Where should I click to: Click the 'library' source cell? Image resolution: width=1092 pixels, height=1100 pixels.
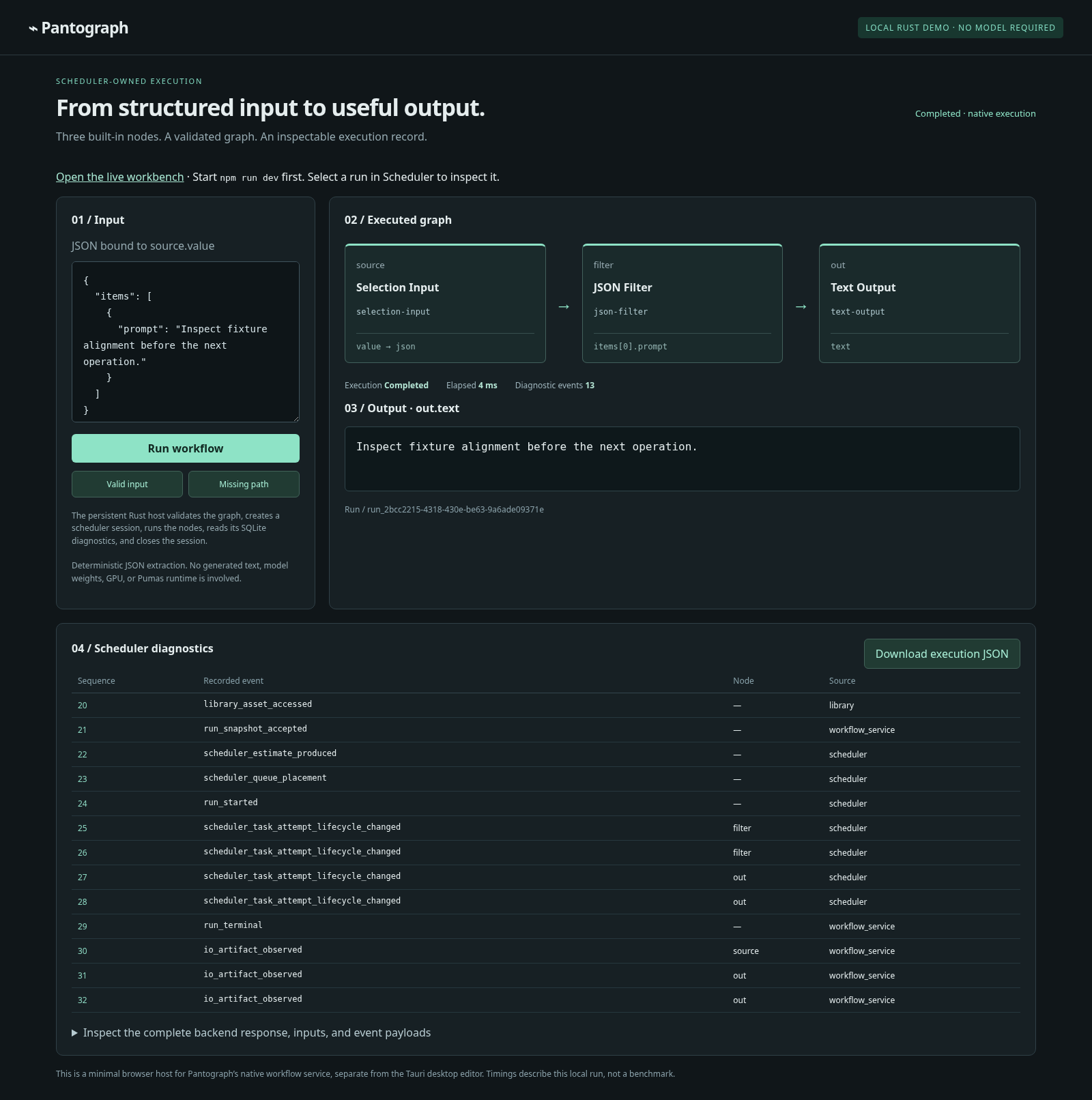click(842, 705)
